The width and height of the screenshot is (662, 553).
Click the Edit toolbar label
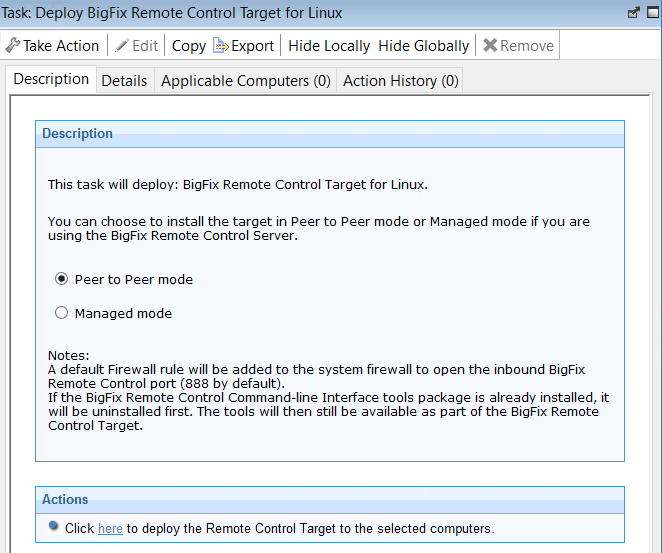click(145, 46)
